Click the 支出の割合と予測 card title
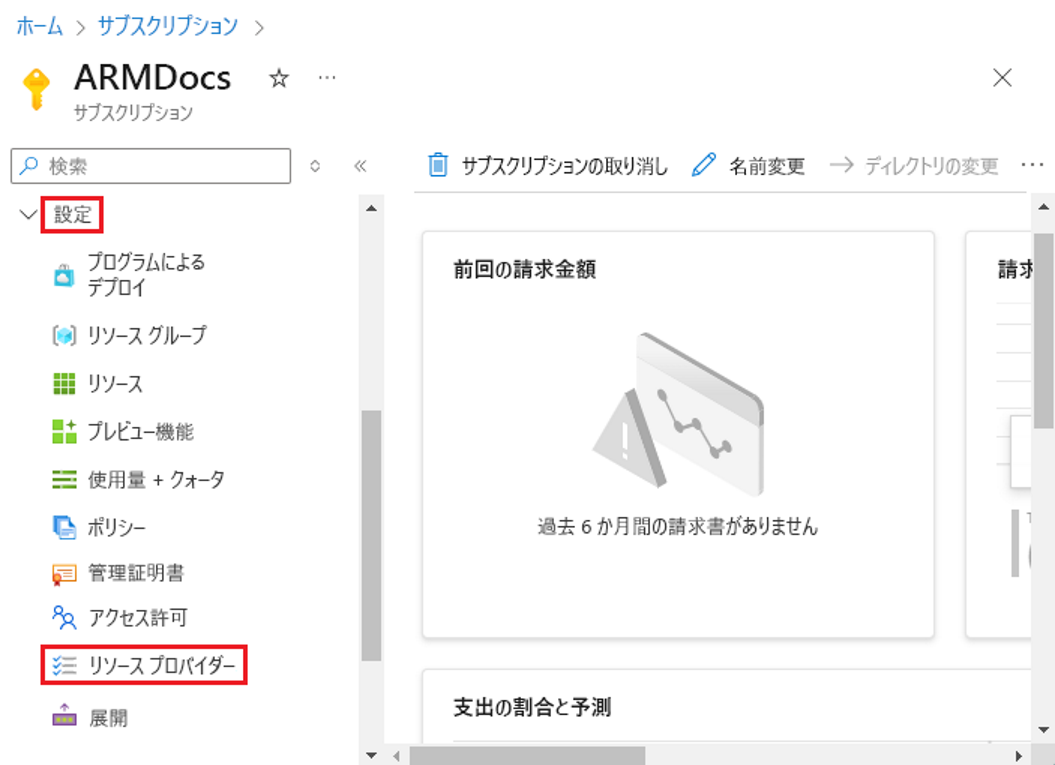The image size is (1055, 765). [532, 707]
